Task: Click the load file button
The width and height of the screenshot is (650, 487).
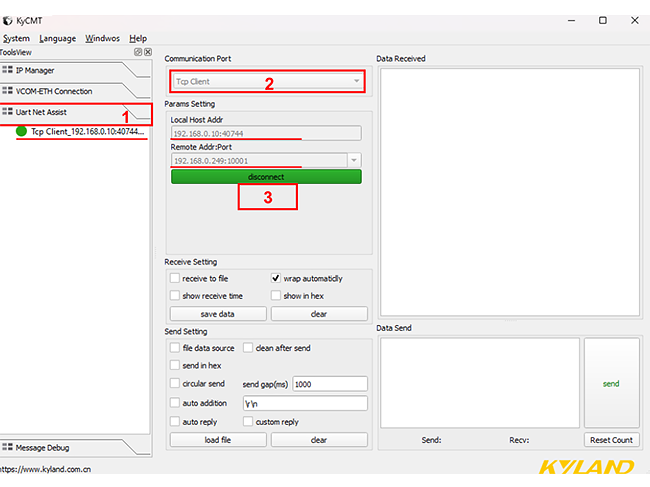Action: click(218, 440)
